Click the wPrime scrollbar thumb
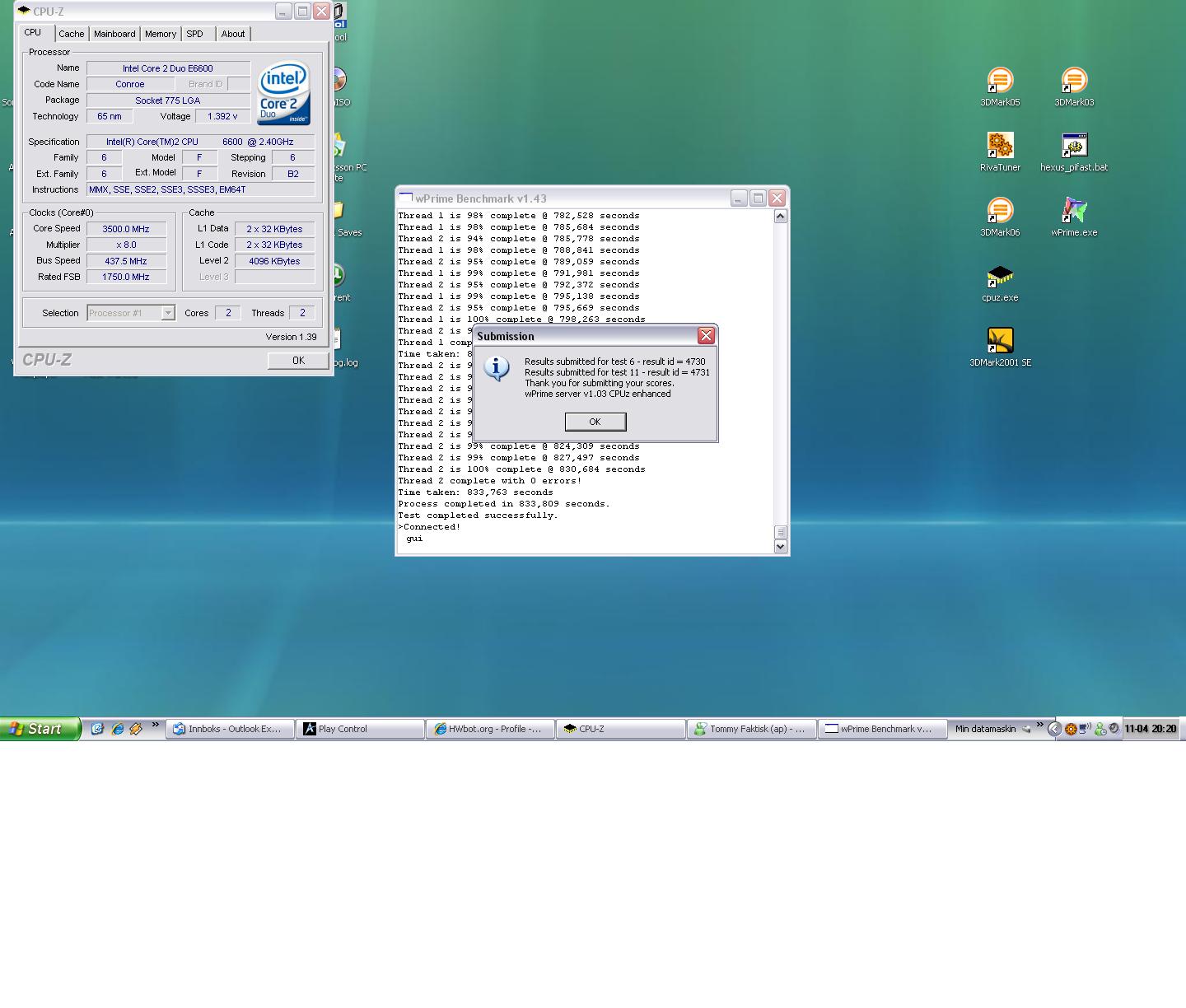Screen dimensions: 1186x1008 (x=781, y=532)
